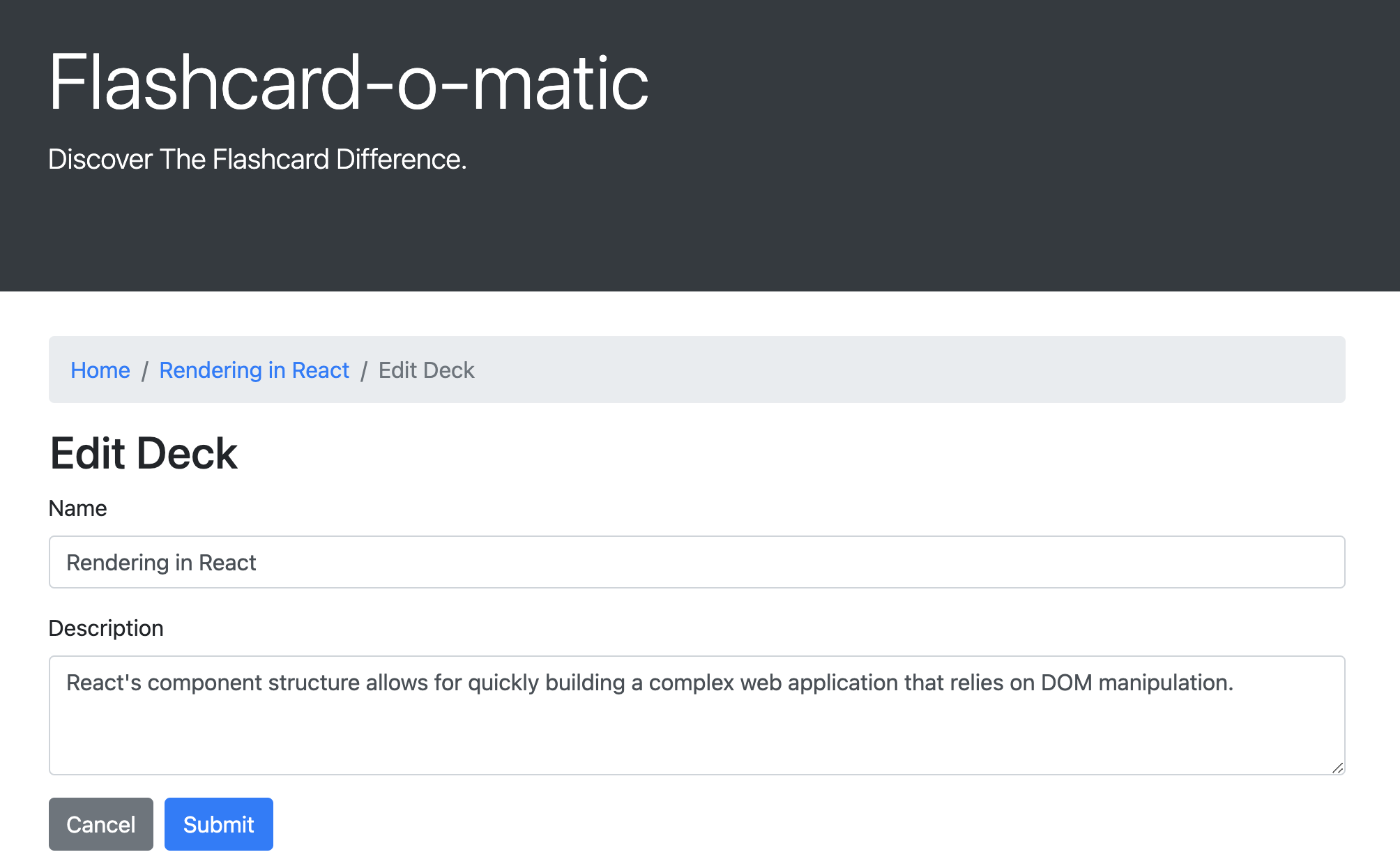Click the Flashcard-o-matic site title
The width and height of the screenshot is (1400, 866).
(347, 82)
